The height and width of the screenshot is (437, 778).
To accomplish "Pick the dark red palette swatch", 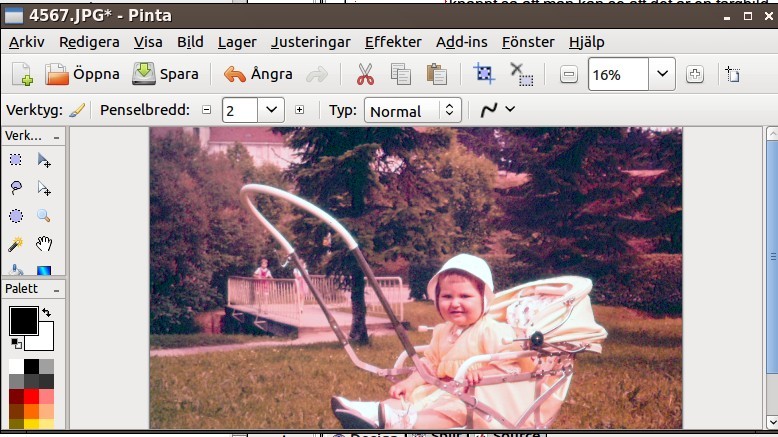I will point(16,396).
